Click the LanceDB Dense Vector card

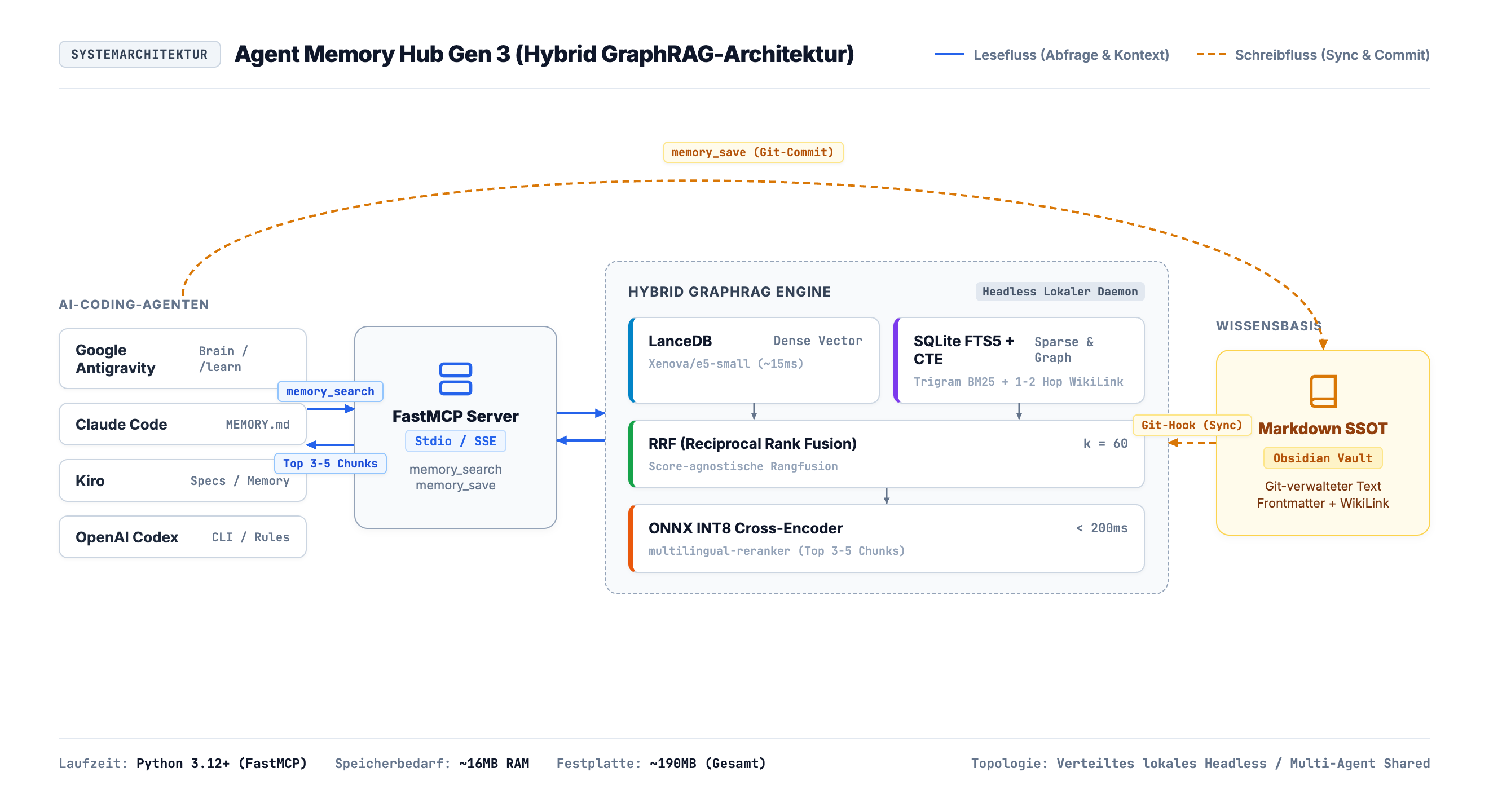[x=754, y=359]
